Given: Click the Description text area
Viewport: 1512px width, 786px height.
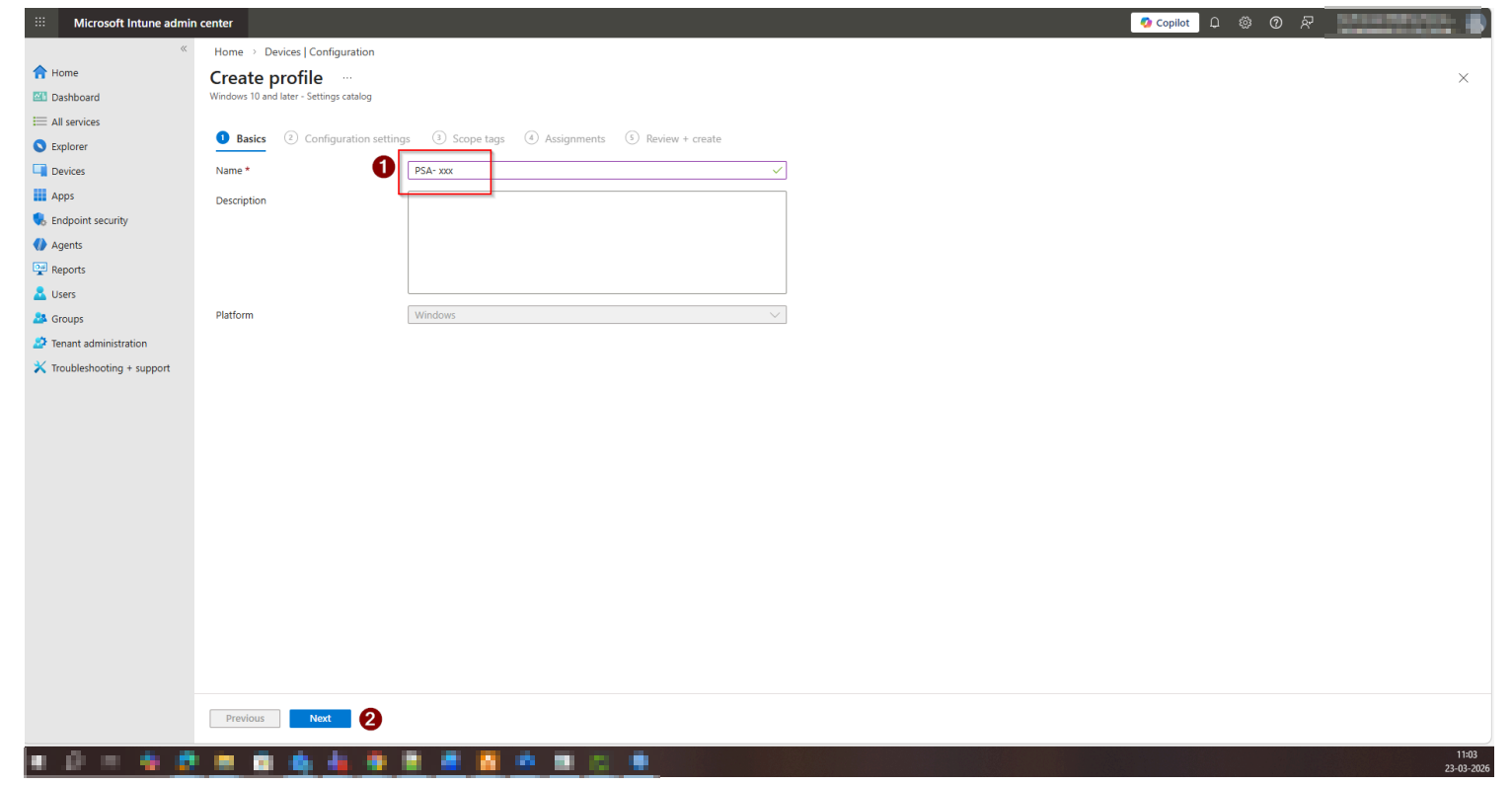Looking at the screenshot, I should point(597,242).
